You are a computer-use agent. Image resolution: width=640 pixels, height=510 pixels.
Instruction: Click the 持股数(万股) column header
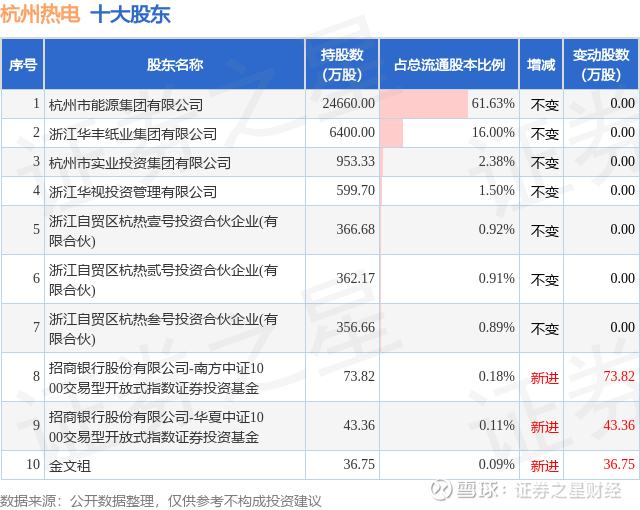[x=342, y=64]
